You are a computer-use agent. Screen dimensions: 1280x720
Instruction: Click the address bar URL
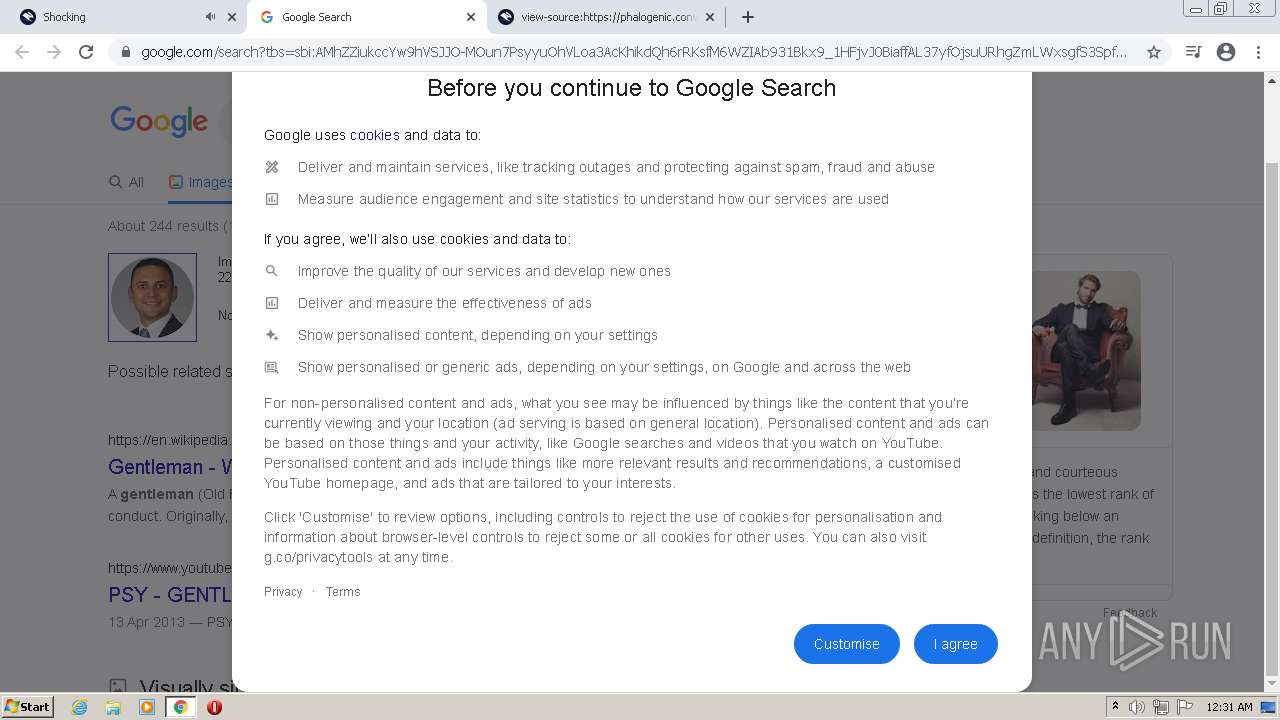click(x=634, y=52)
